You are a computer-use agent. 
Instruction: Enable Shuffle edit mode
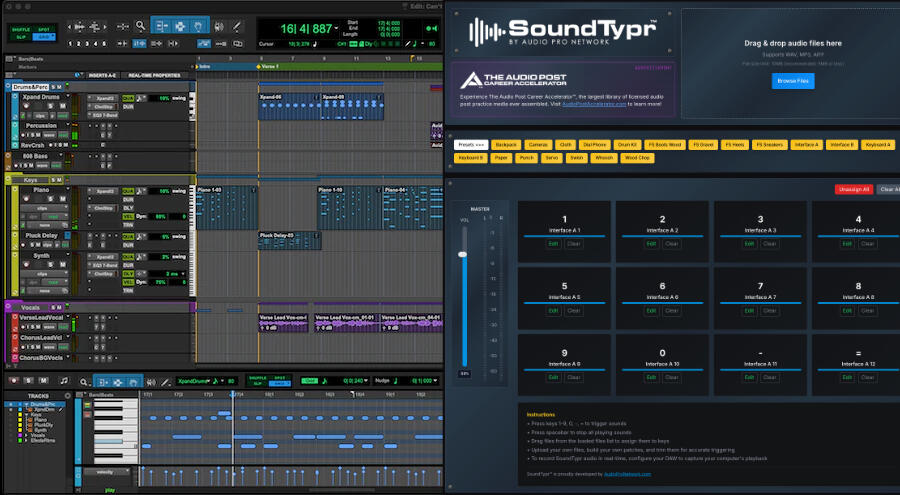[x=21, y=29]
